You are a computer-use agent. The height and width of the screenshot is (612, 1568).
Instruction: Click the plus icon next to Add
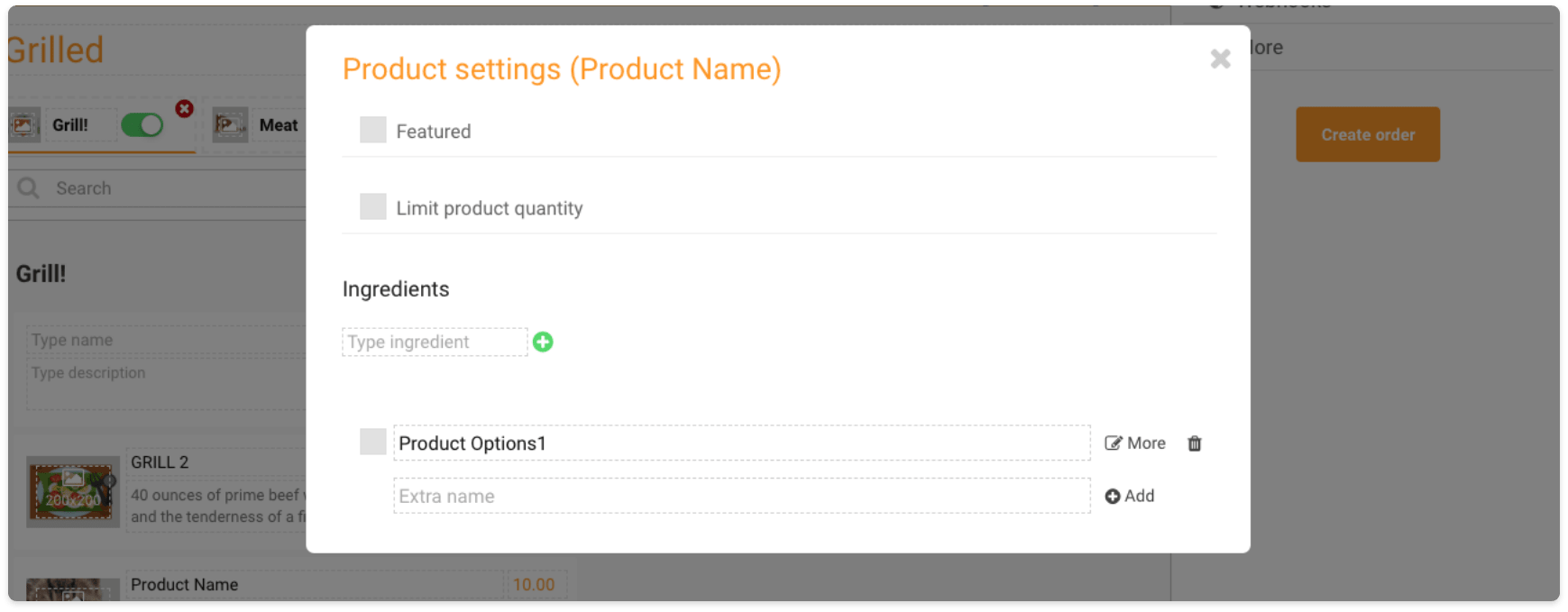pyautogui.click(x=1113, y=497)
